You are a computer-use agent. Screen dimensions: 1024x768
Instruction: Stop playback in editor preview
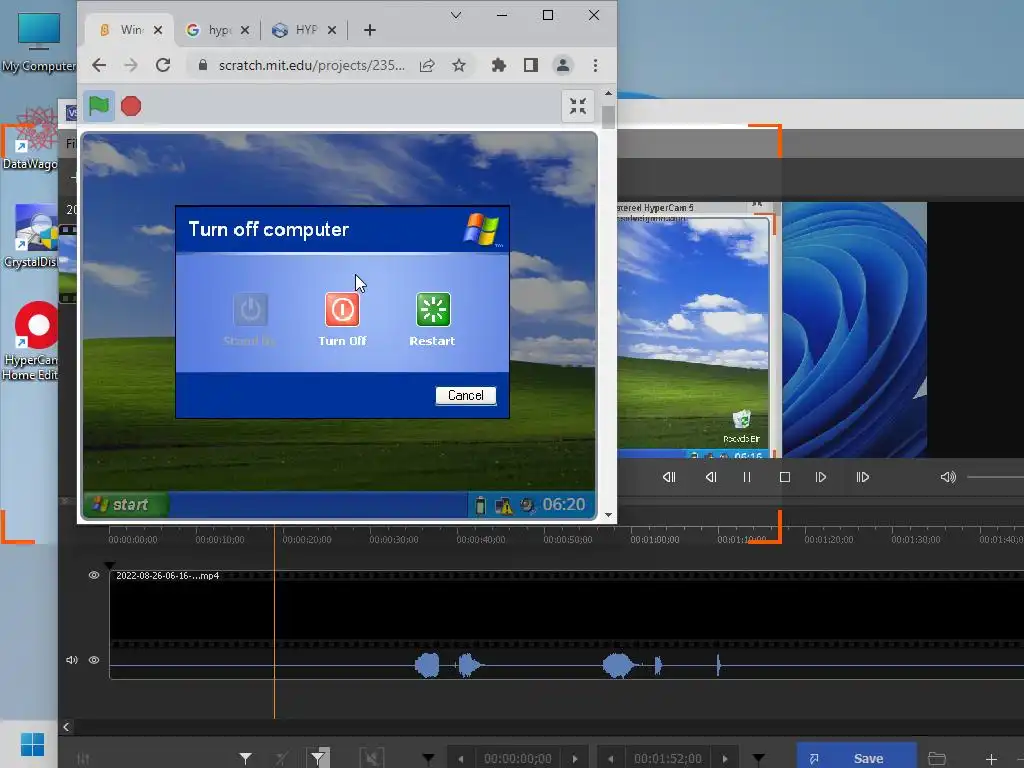click(785, 477)
